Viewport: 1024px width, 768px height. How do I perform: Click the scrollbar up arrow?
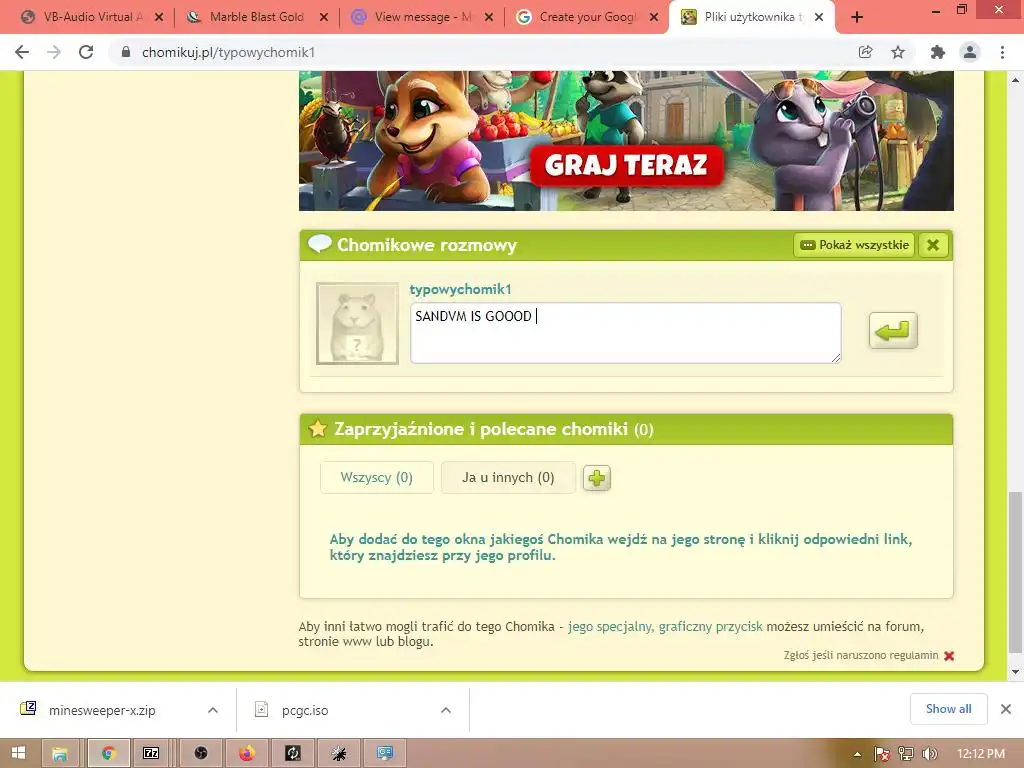point(1015,80)
